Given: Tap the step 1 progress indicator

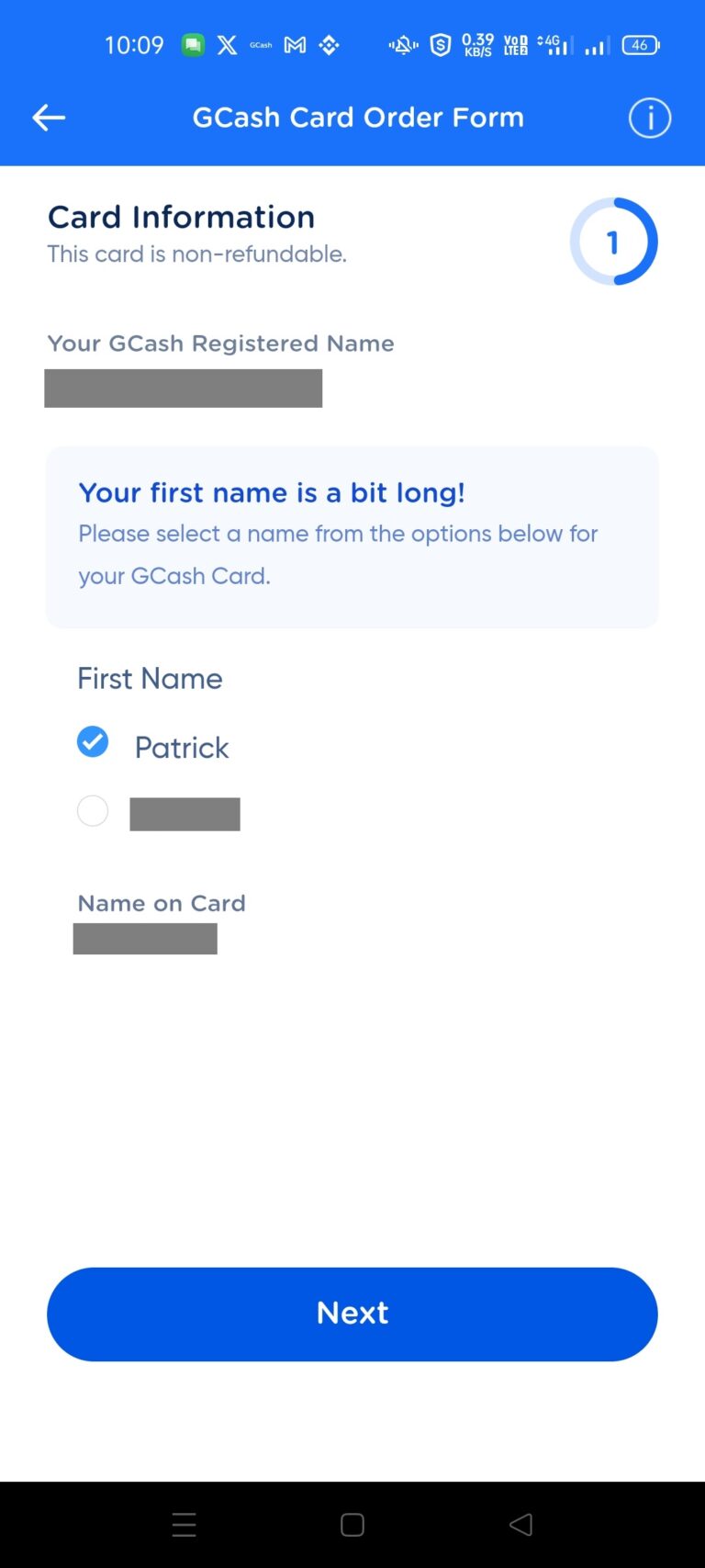Looking at the screenshot, I should point(613,241).
